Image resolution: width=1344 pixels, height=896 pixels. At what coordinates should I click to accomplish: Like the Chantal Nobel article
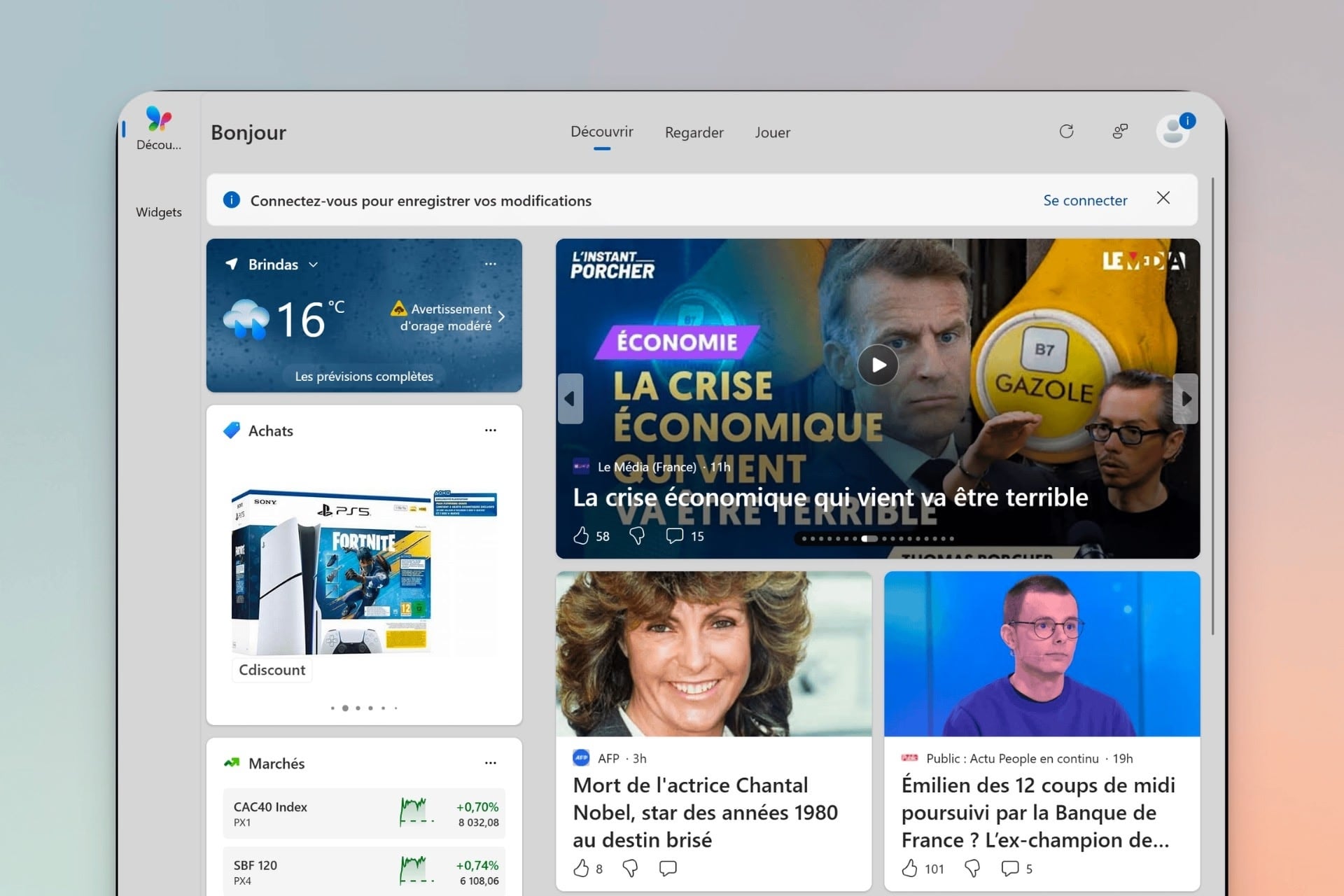tap(581, 868)
